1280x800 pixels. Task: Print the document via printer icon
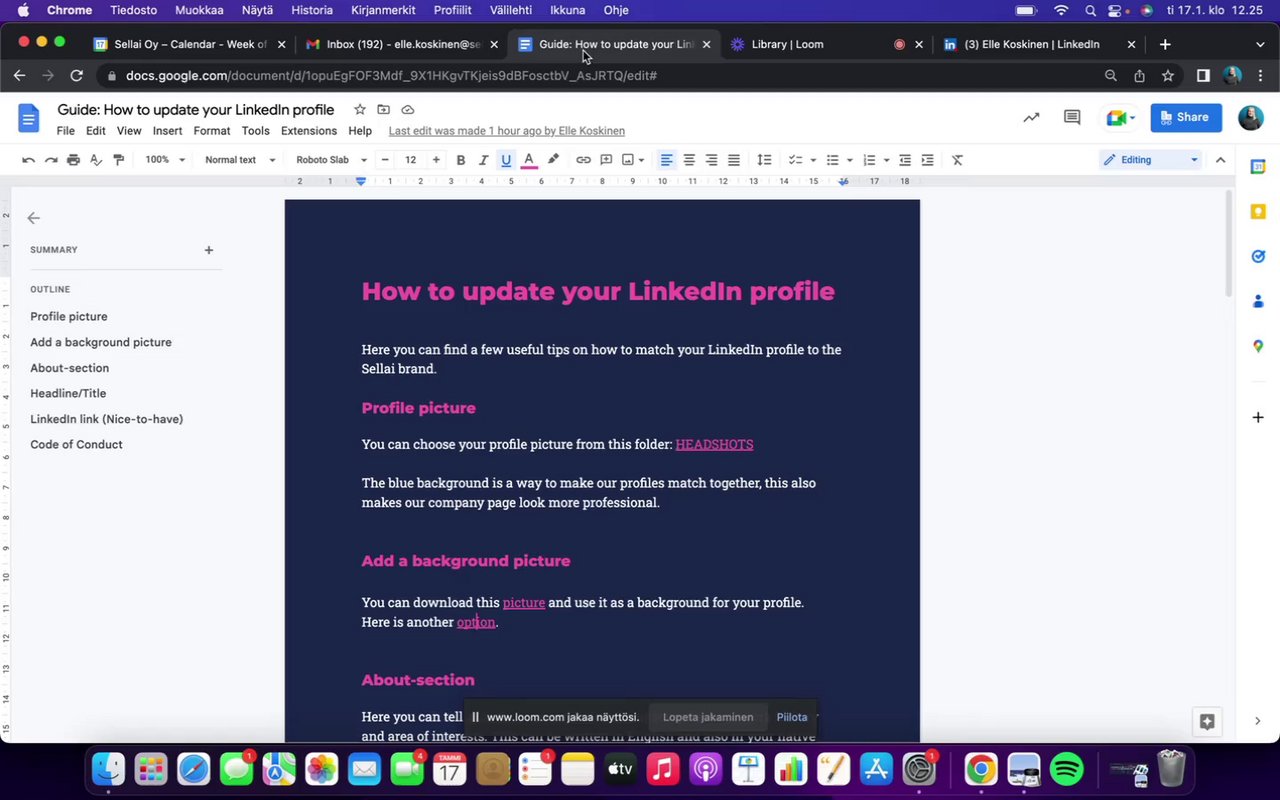coord(73,160)
